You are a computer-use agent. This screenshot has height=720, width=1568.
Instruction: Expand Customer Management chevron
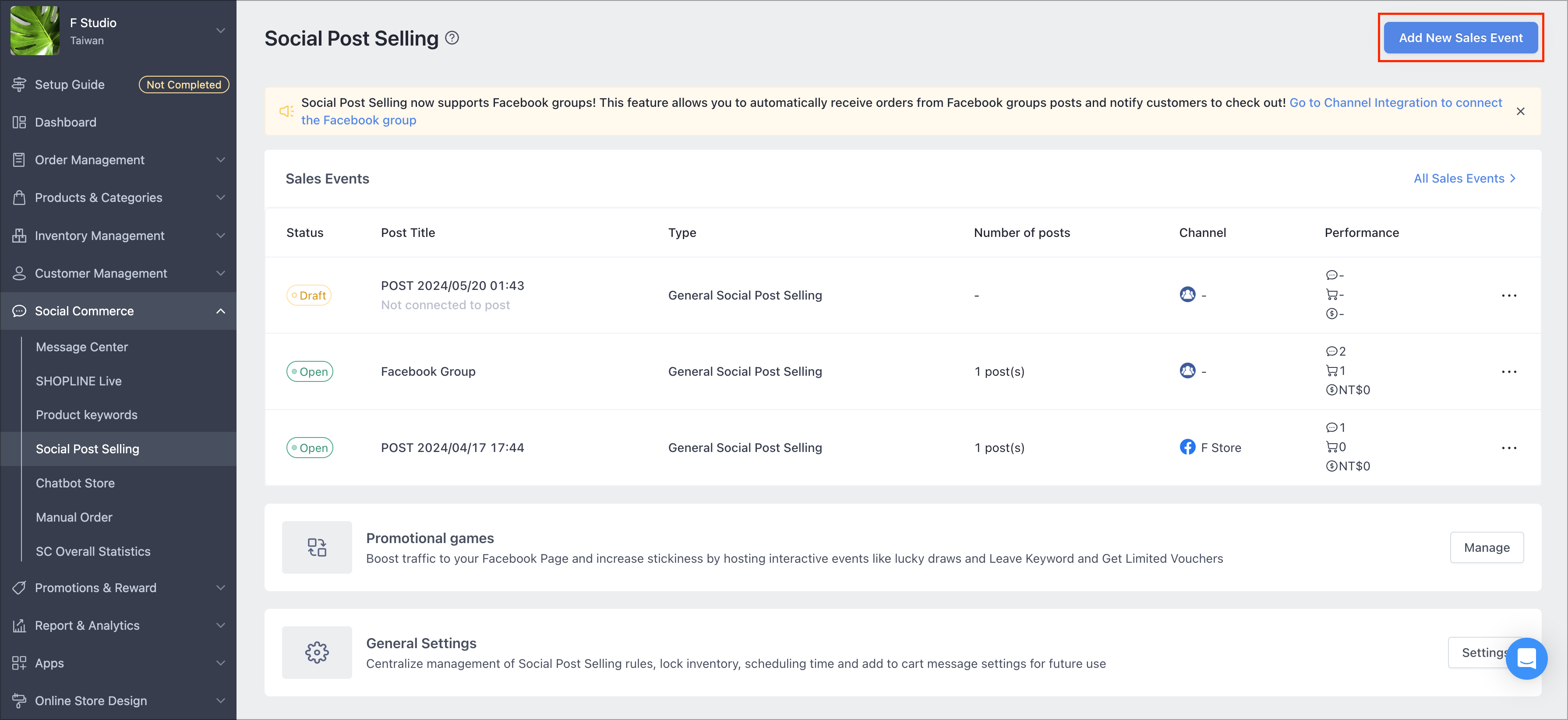point(220,273)
